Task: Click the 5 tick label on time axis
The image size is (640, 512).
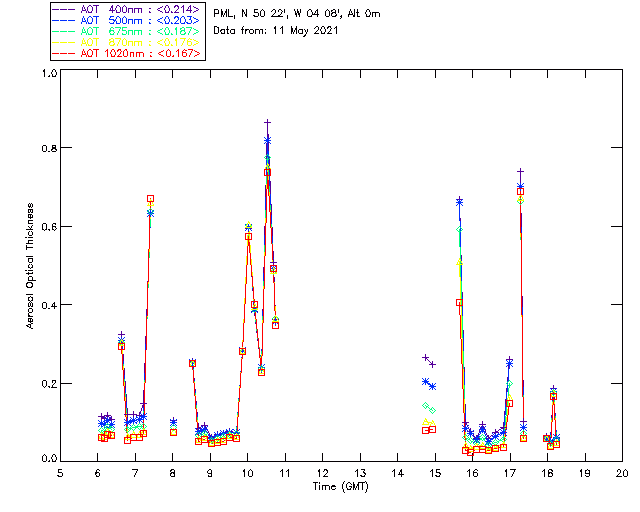Action: tap(61, 472)
